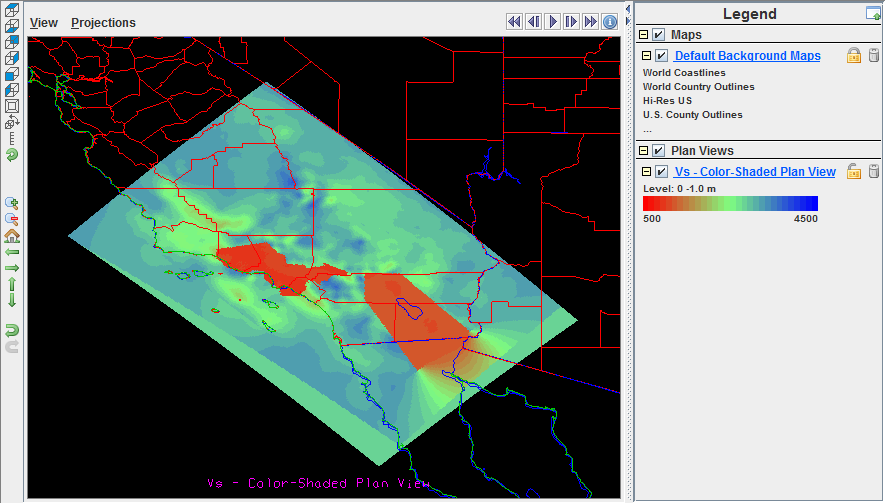Delete the Vs Color-Shaded Plan View display

pyautogui.click(x=874, y=172)
